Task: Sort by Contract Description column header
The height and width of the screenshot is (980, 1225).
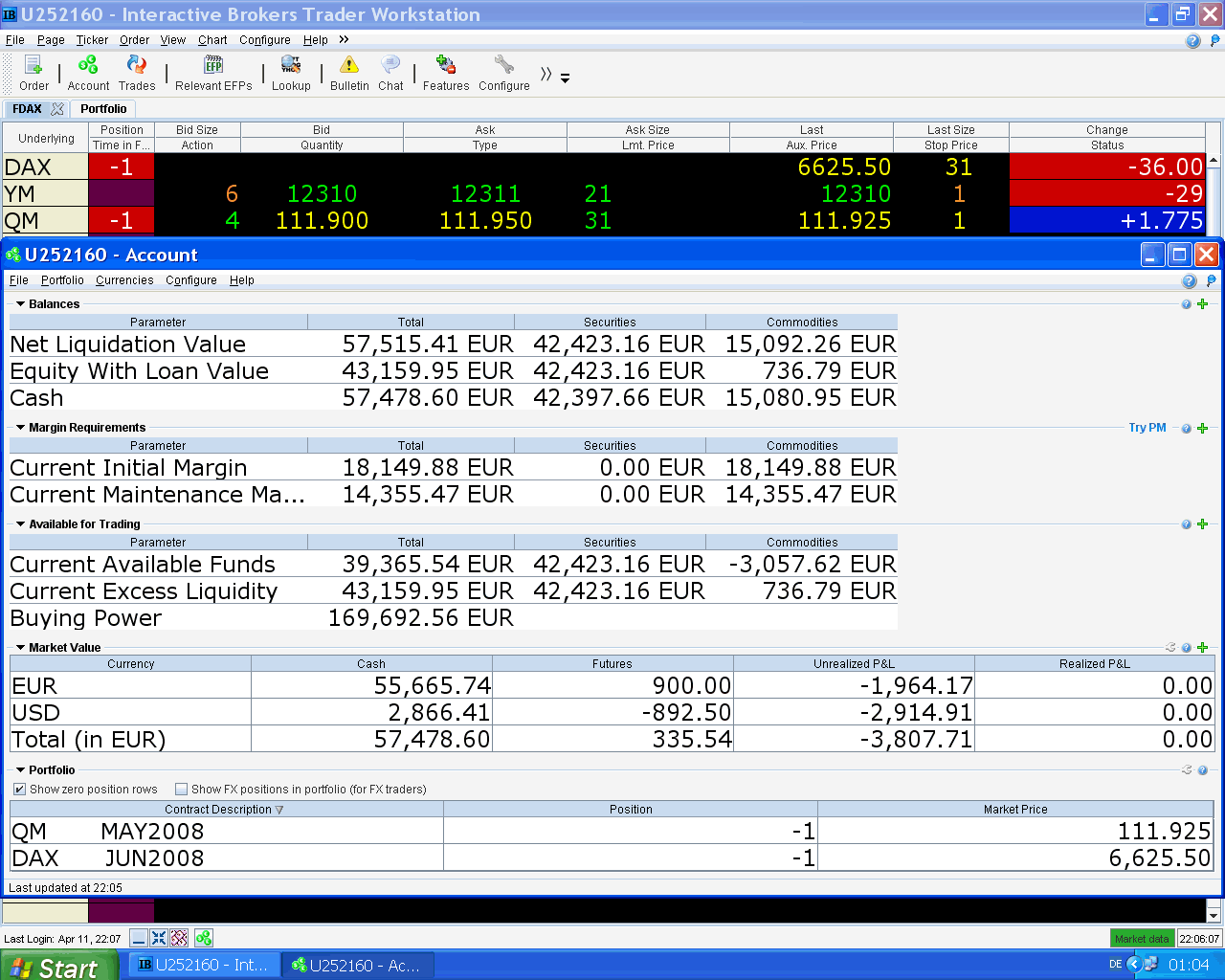Action: 226,810
